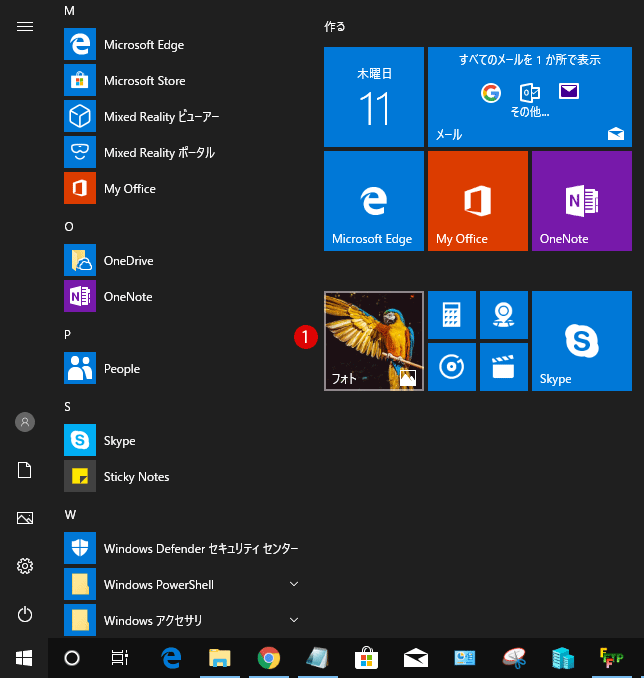Open My Office in the app list

click(x=182, y=188)
